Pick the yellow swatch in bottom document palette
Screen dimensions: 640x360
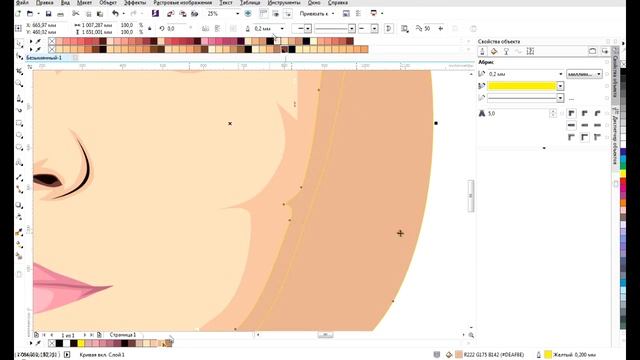(x=81, y=343)
